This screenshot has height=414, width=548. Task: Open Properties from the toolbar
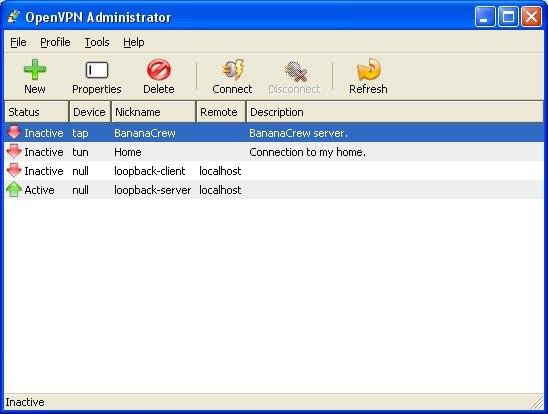coord(96,77)
